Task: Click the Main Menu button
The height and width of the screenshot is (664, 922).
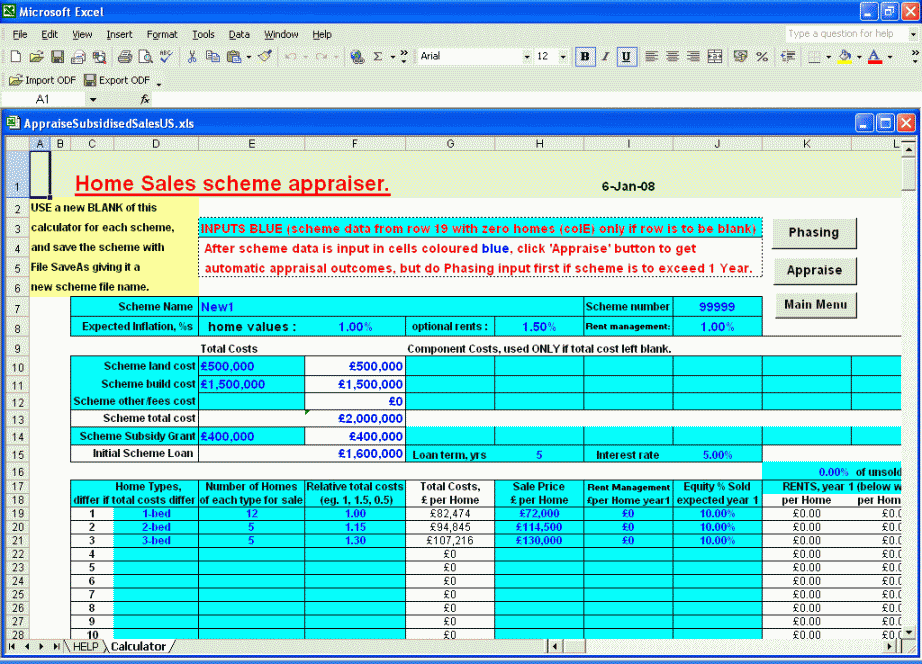Action: click(x=816, y=305)
